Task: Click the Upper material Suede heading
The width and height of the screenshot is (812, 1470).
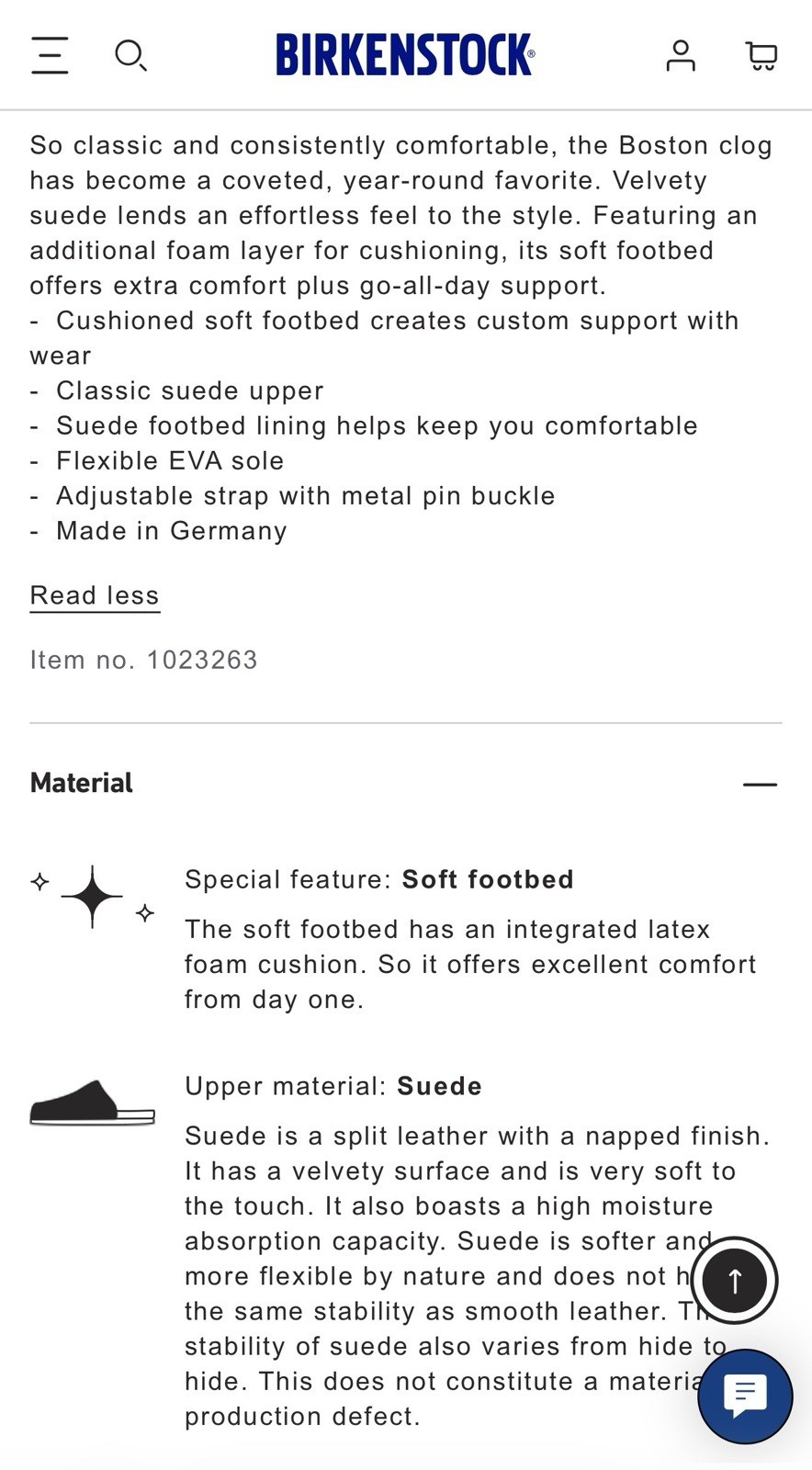Action: [333, 1086]
